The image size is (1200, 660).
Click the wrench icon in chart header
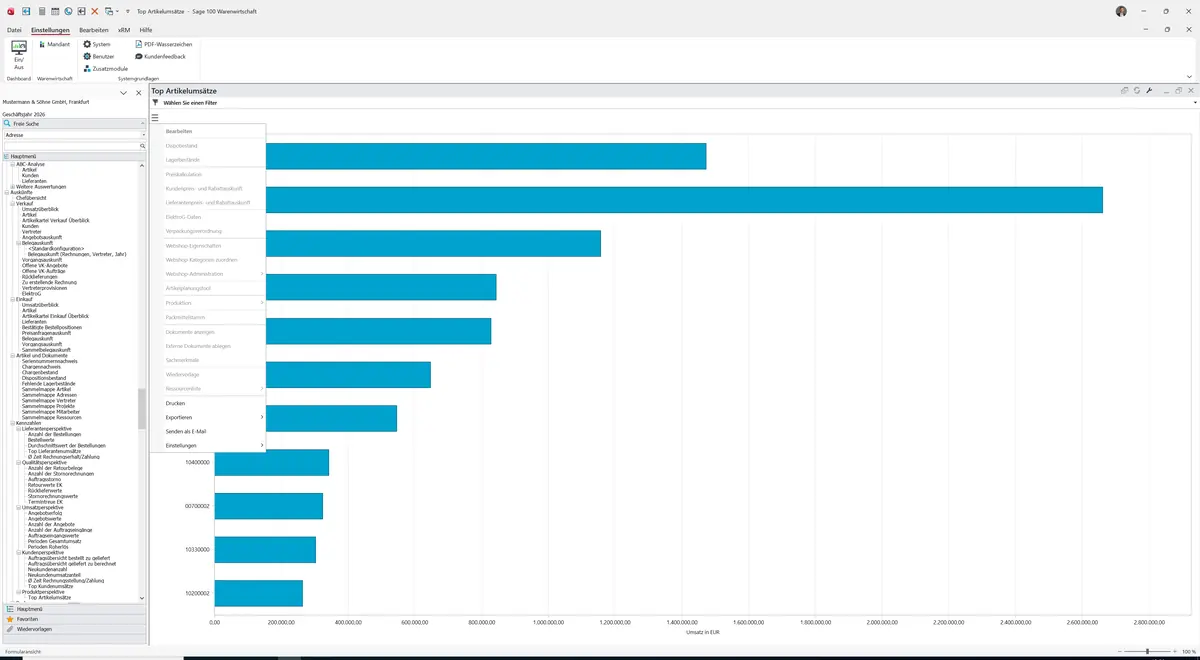1149,90
